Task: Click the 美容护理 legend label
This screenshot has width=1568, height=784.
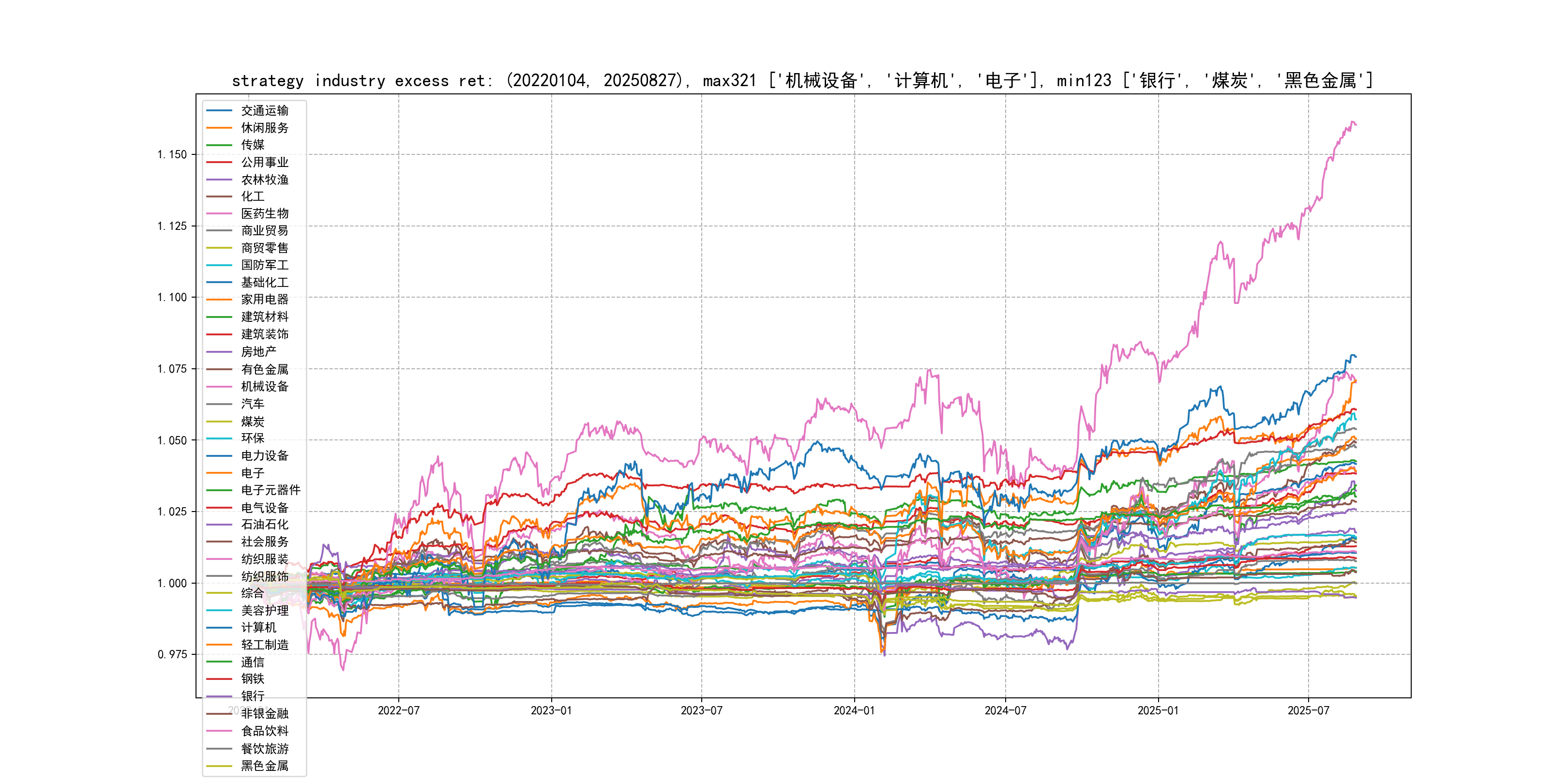Action: (x=264, y=611)
